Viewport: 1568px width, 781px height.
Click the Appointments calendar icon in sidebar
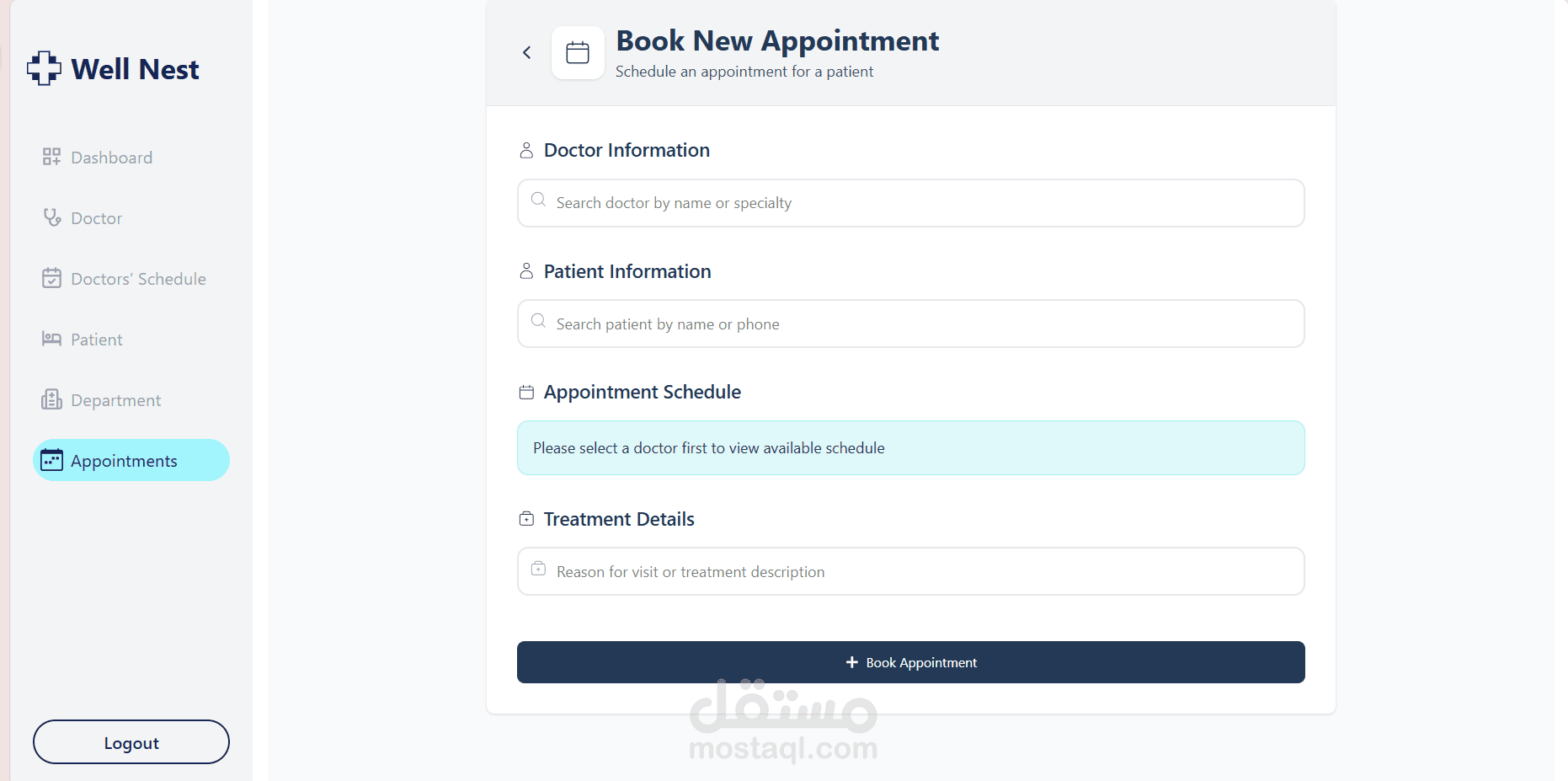pos(51,460)
